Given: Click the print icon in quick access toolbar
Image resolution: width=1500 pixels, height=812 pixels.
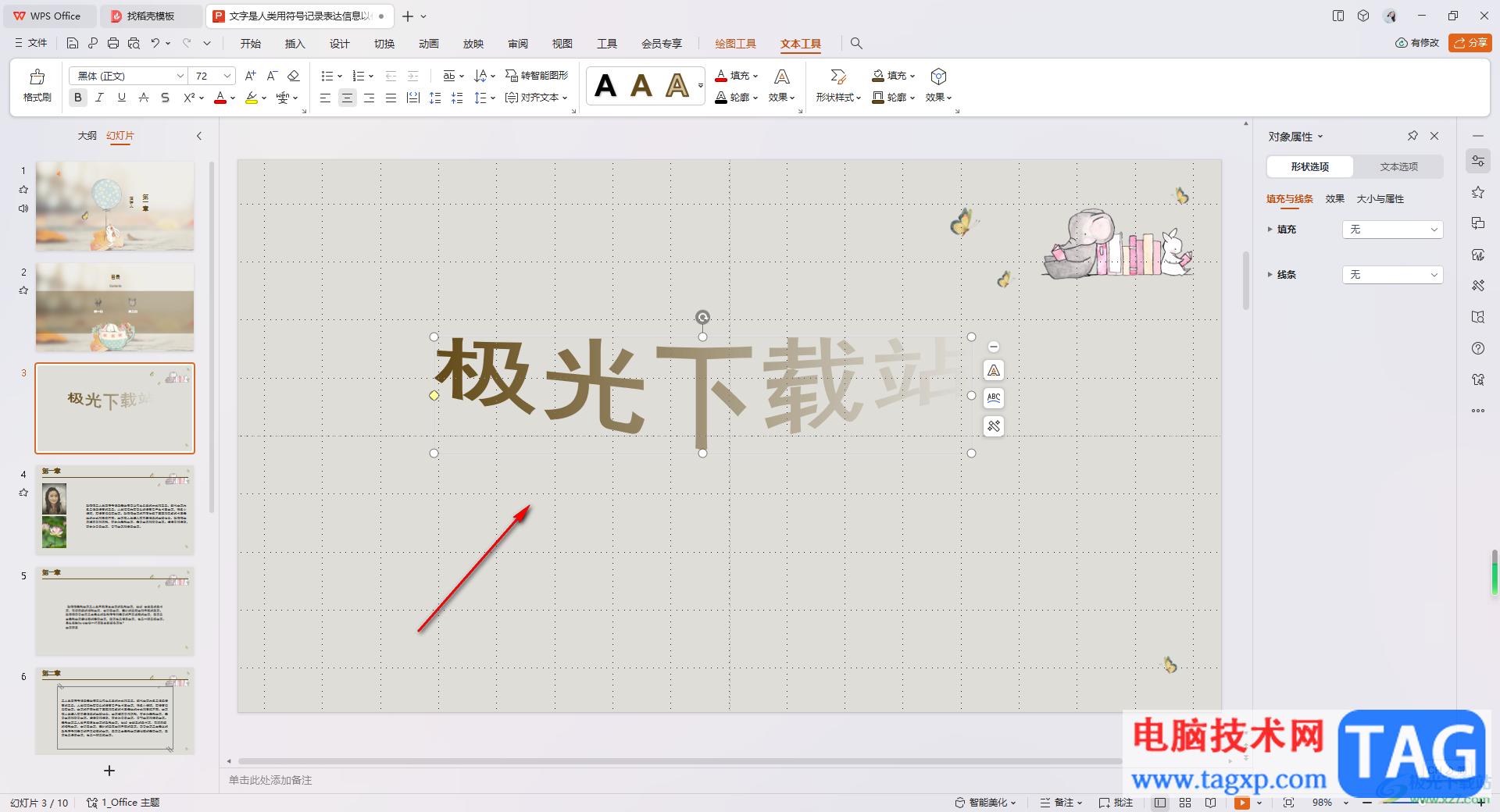Looking at the screenshot, I should click(x=113, y=44).
